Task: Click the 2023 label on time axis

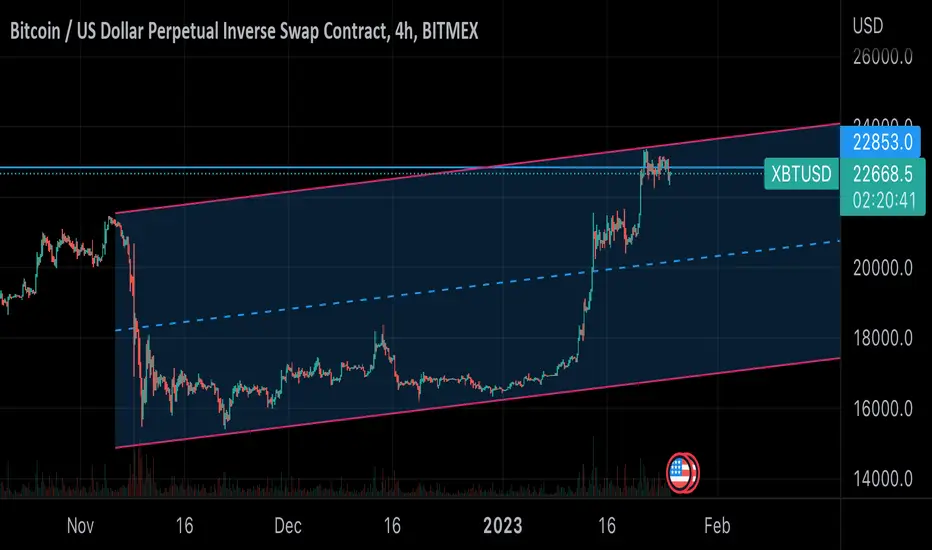Action: pos(502,526)
